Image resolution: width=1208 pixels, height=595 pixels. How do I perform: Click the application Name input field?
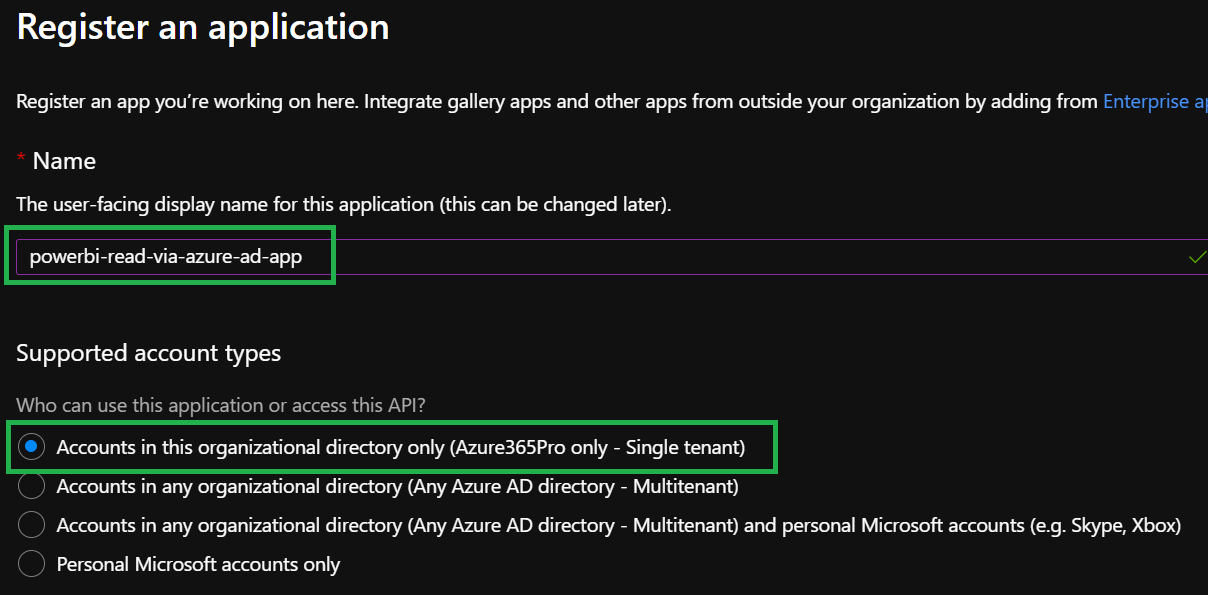point(612,257)
